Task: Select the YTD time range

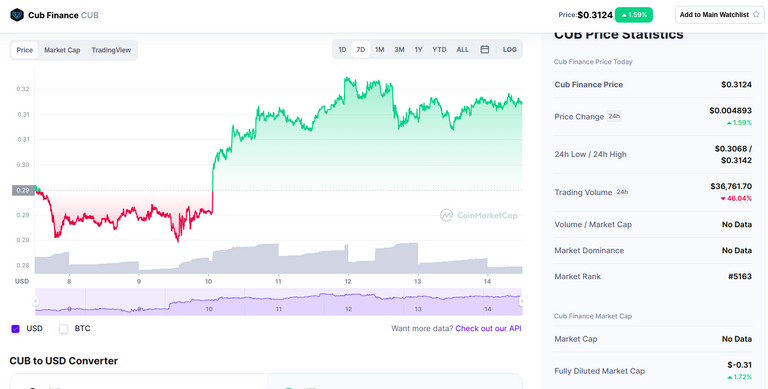Action: tap(439, 49)
